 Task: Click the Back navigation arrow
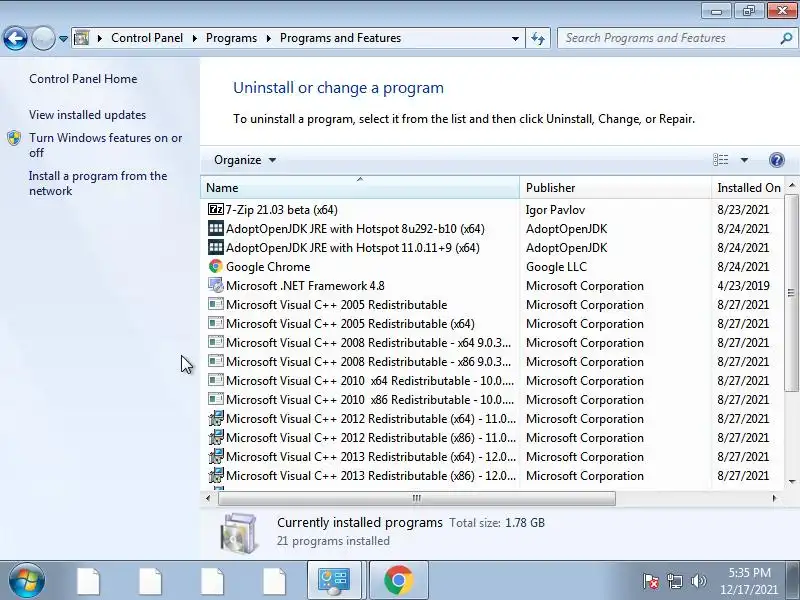click(x=15, y=38)
